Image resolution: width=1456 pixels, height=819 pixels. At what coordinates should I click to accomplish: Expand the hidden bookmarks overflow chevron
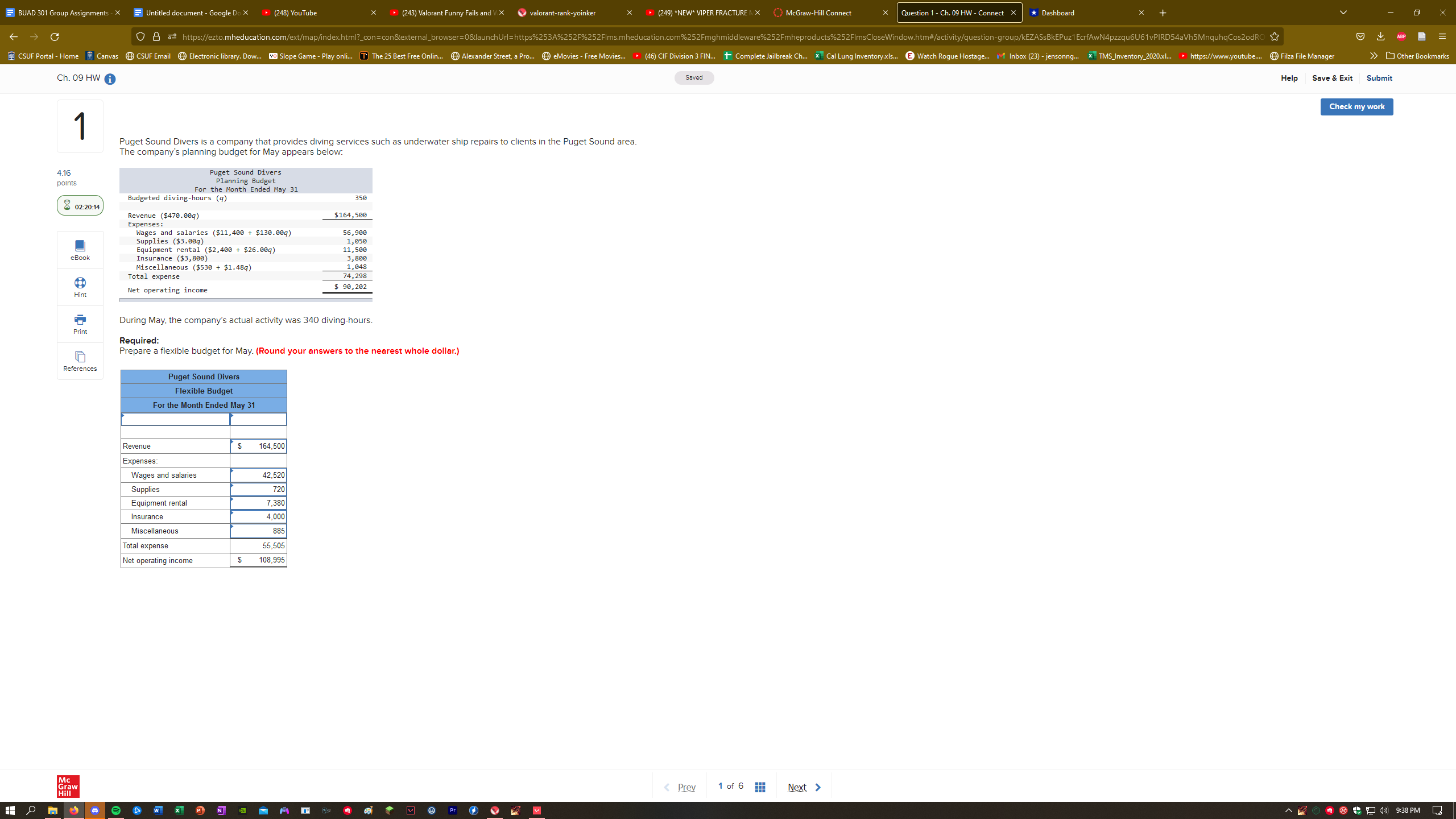point(1373,56)
